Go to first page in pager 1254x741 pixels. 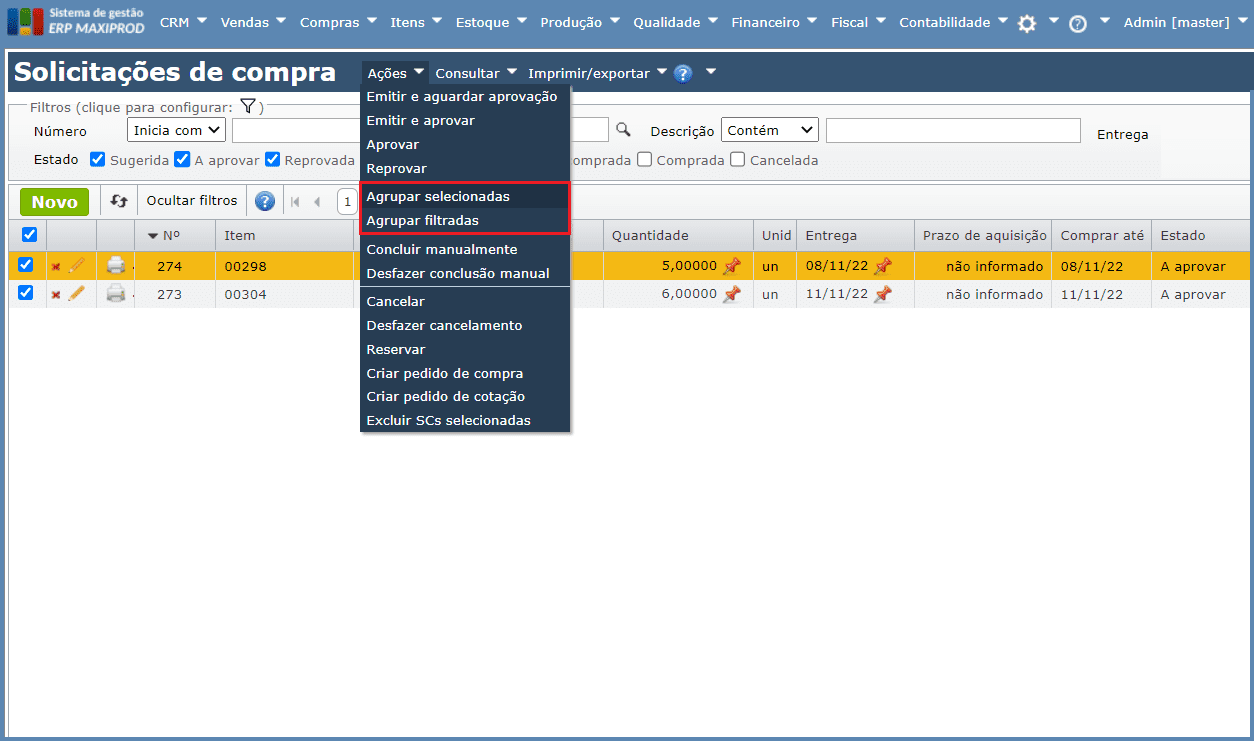pyautogui.click(x=295, y=201)
